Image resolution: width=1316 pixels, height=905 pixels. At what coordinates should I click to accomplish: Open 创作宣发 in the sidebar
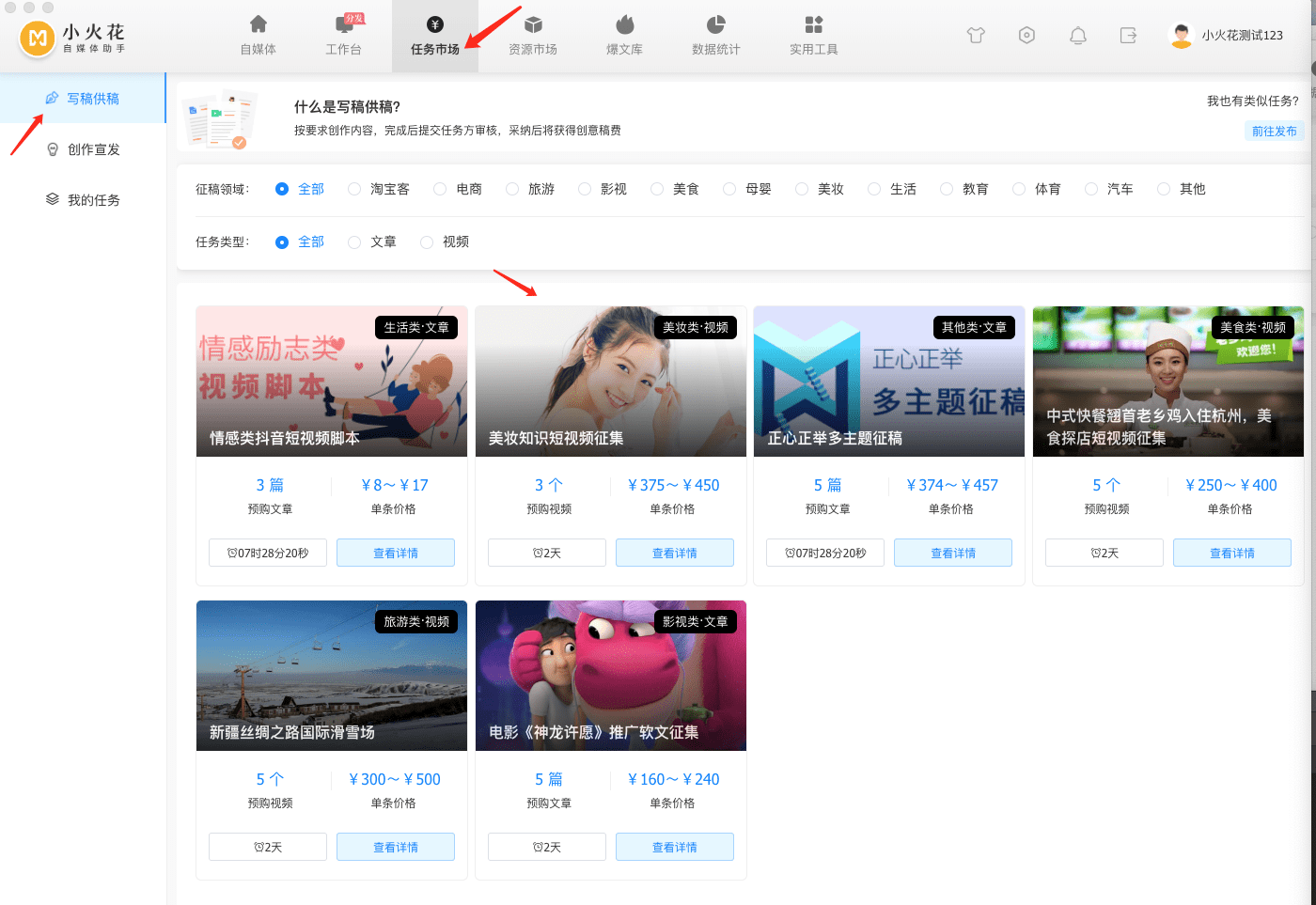click(83, 149)
